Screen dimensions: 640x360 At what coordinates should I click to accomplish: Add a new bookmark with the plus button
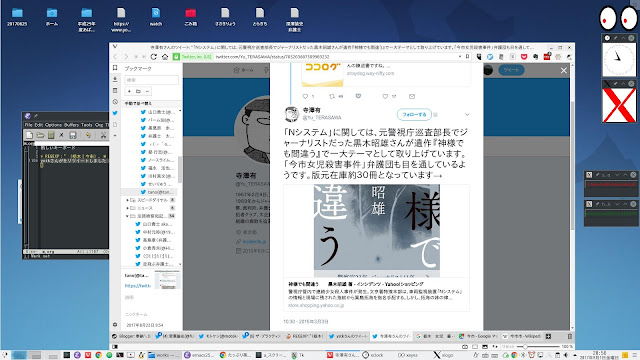point(129,91)
